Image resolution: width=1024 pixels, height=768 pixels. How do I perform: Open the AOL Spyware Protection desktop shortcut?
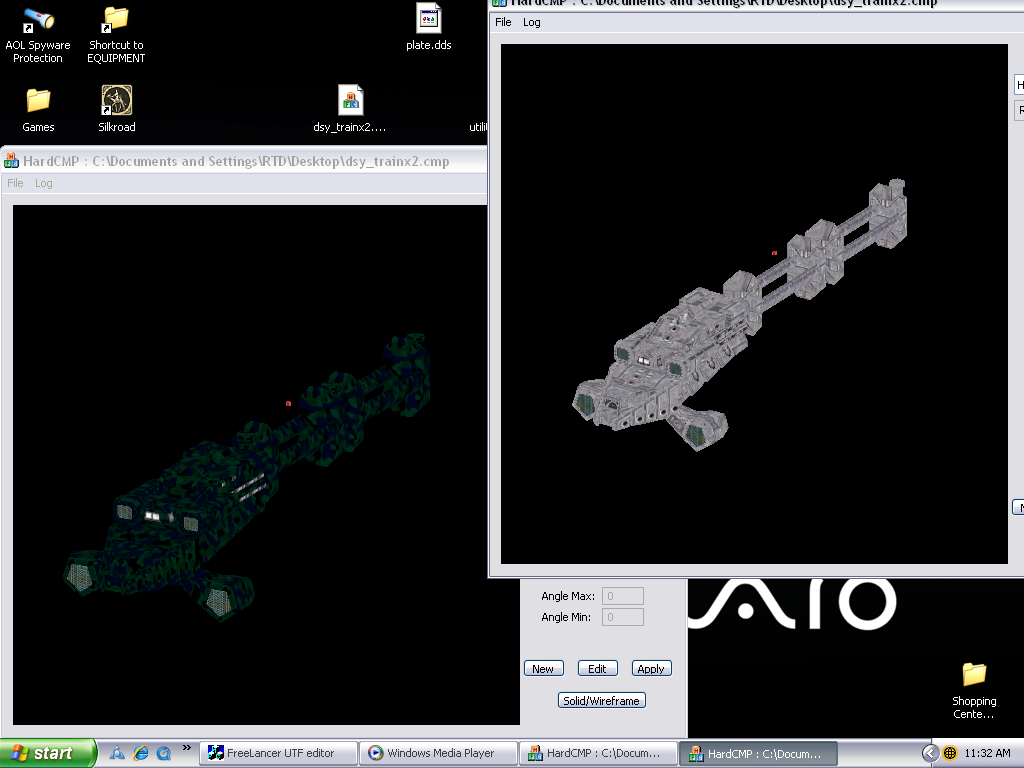38,20
